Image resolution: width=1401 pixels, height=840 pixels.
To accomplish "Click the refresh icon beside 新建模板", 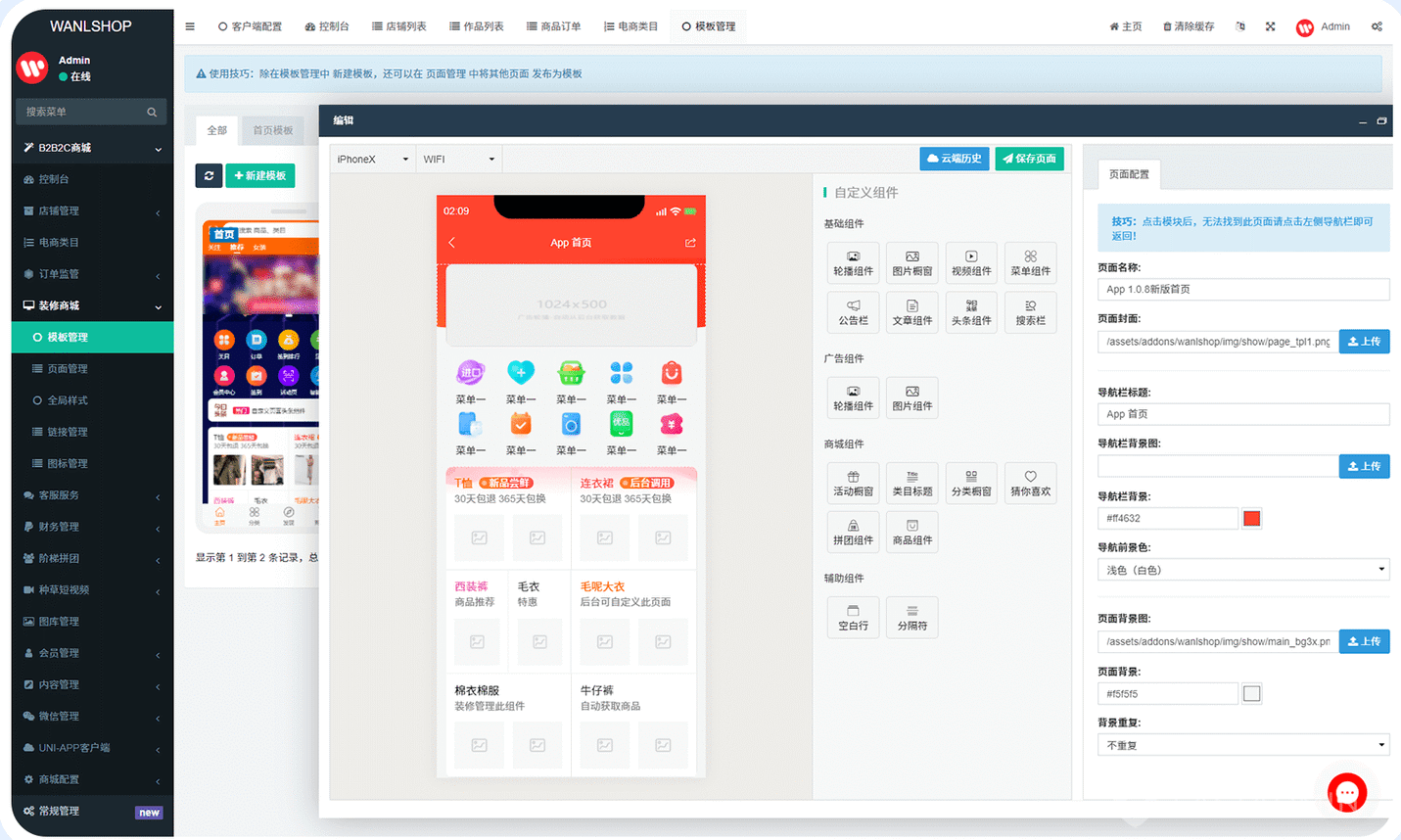I will [x=209, y=175].
